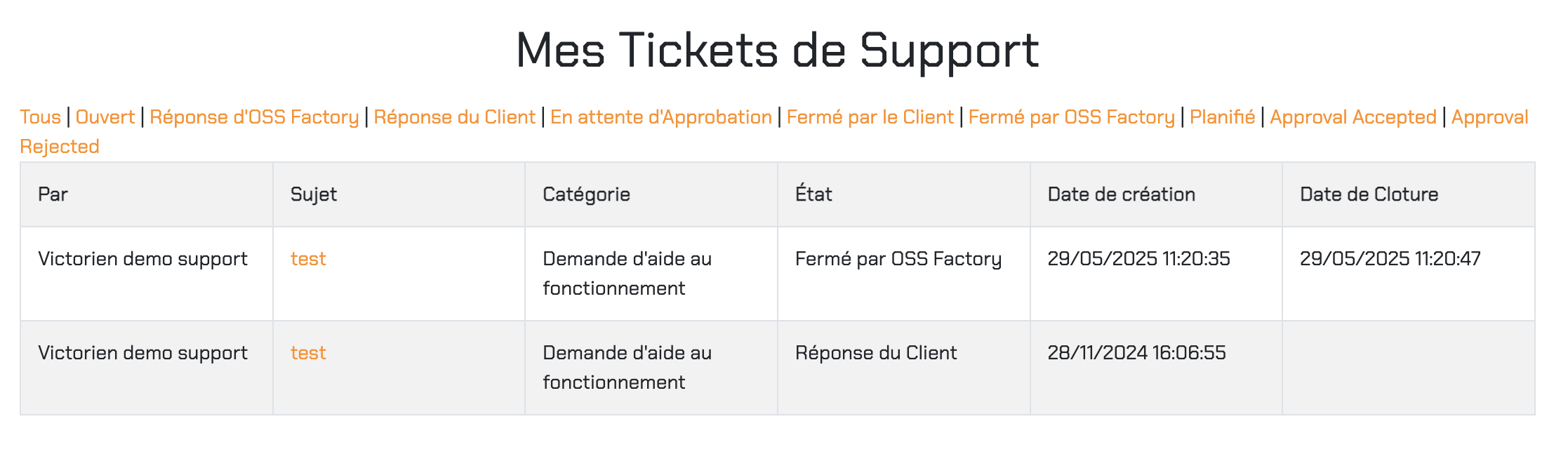The image size is (1568, 466).
Task: Select Réponse d'OSS Factory filter
Action: [254, 117]
